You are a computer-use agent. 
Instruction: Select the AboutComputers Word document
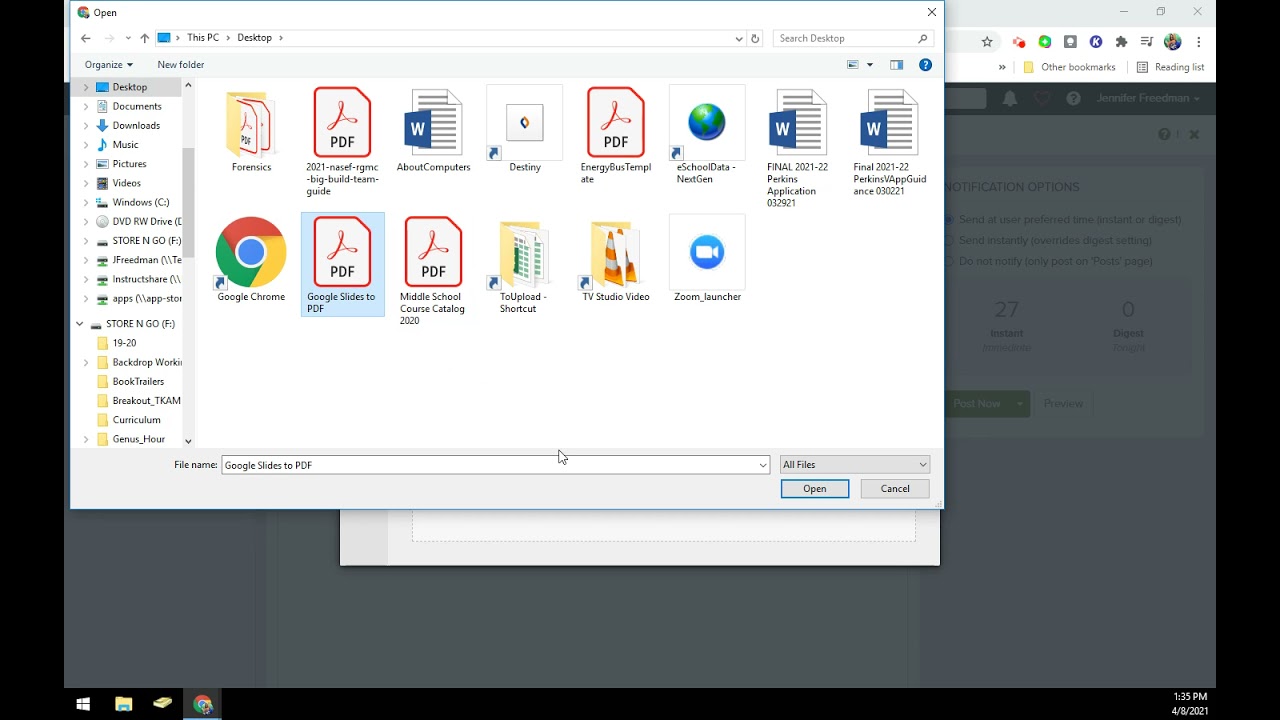coord(433,123)
